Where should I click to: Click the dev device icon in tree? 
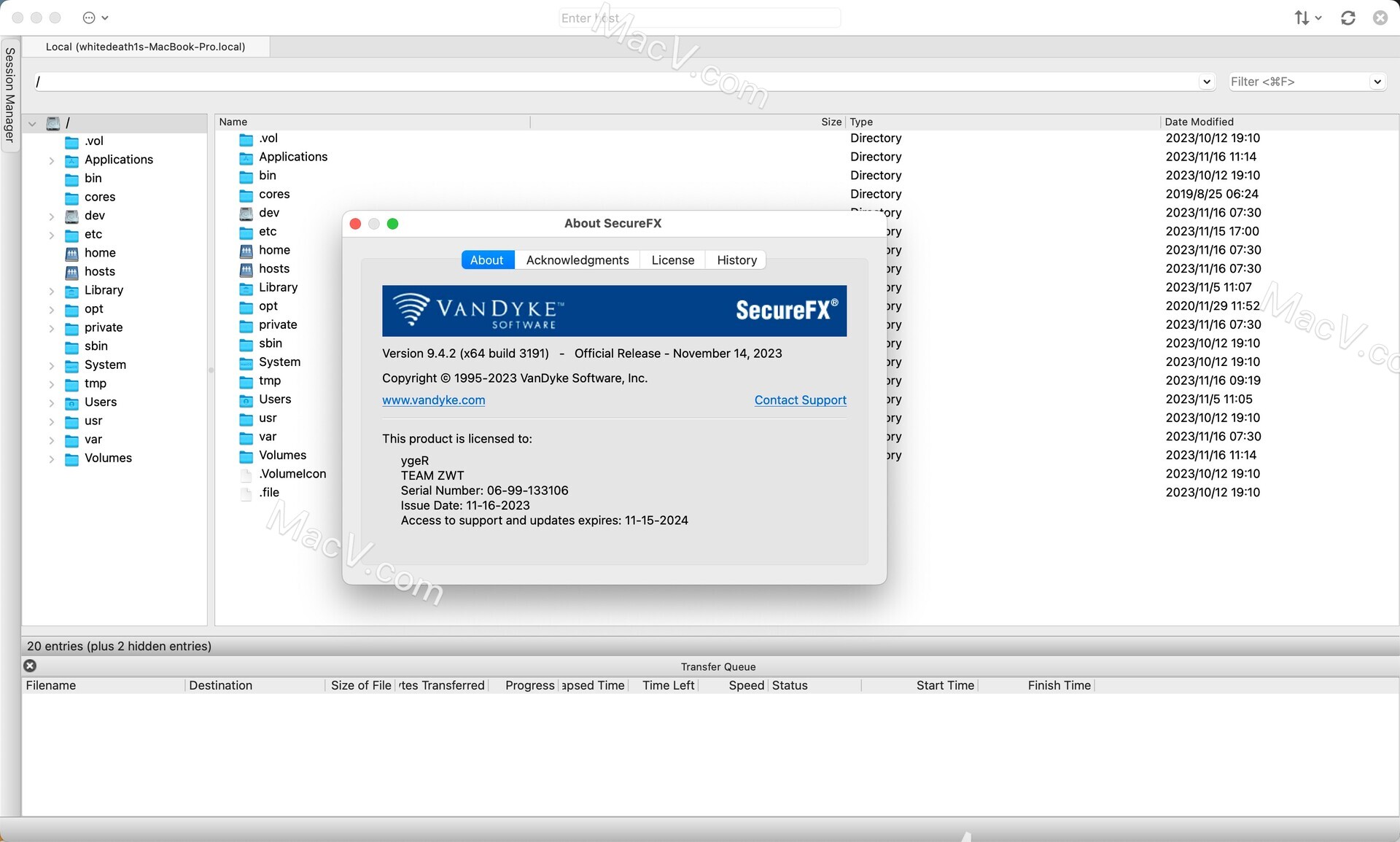click(x=71, y=216)
